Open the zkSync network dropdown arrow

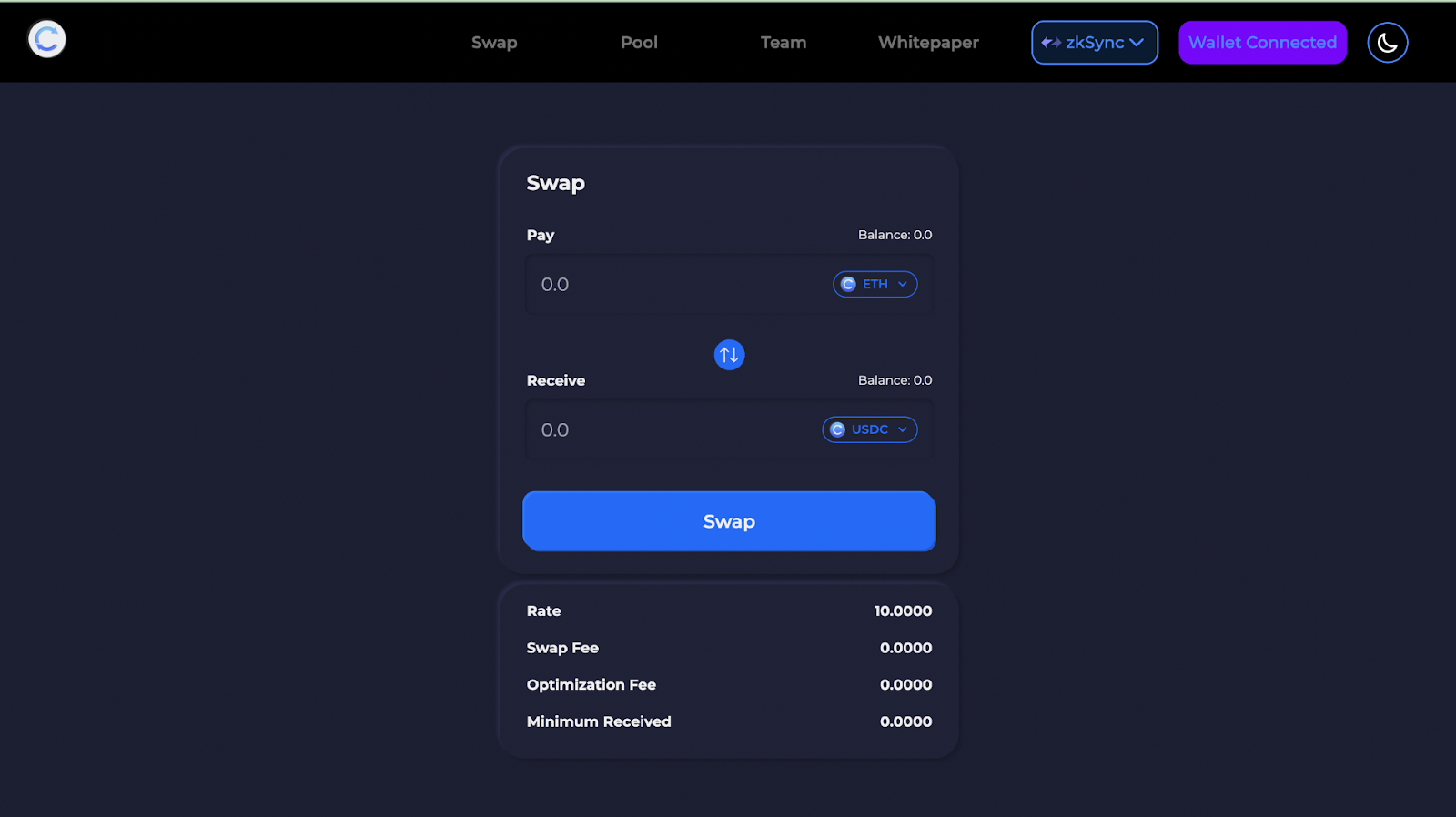tap(1137, 43)
